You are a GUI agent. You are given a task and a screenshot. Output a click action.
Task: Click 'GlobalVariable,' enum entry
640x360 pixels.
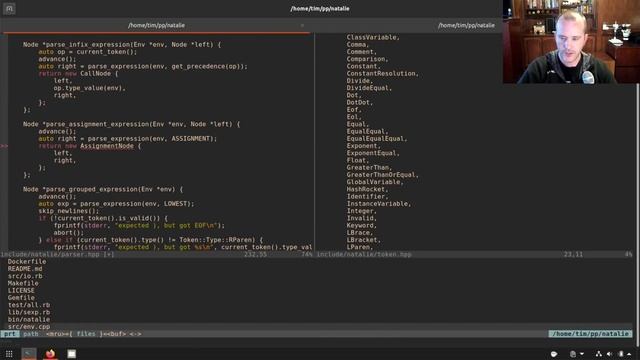point(375,182)
